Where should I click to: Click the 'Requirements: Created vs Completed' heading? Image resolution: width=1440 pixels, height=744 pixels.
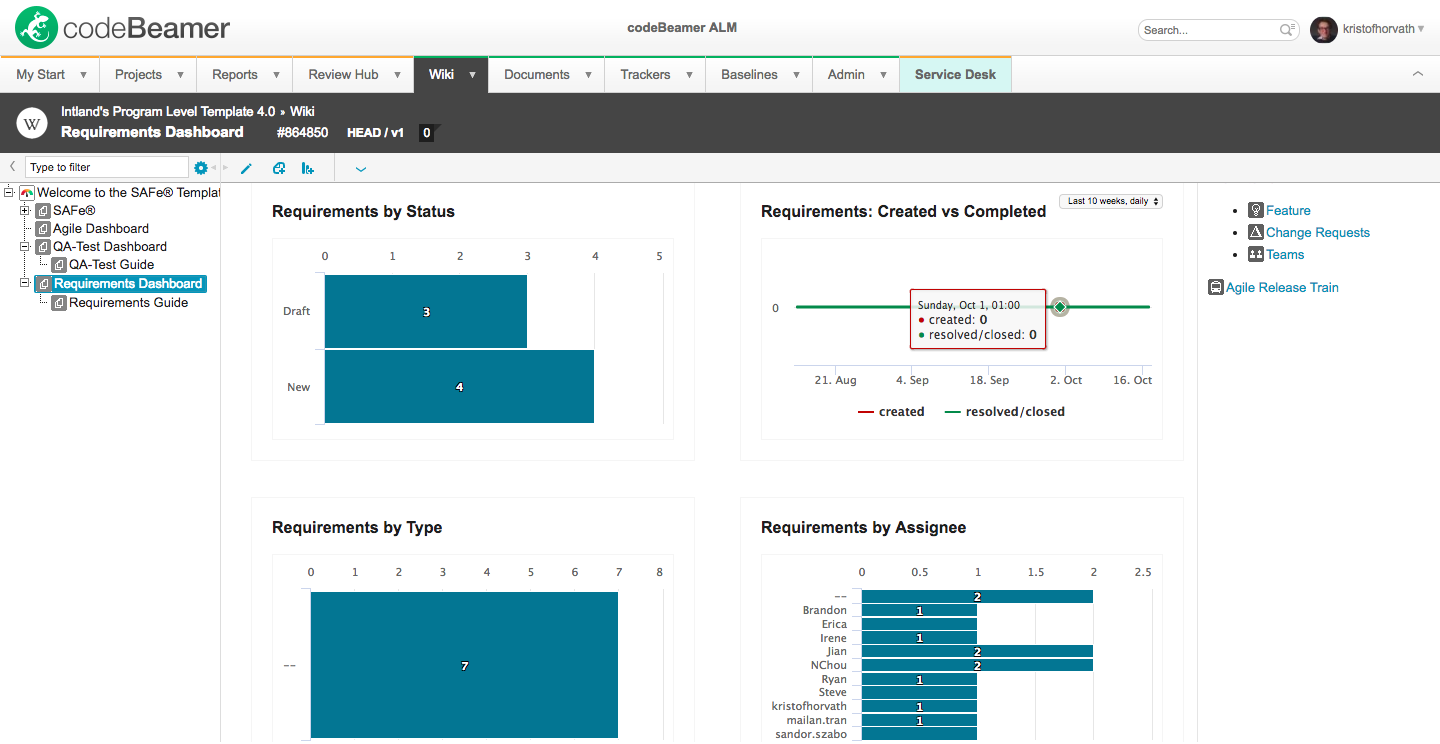point(903,212)
